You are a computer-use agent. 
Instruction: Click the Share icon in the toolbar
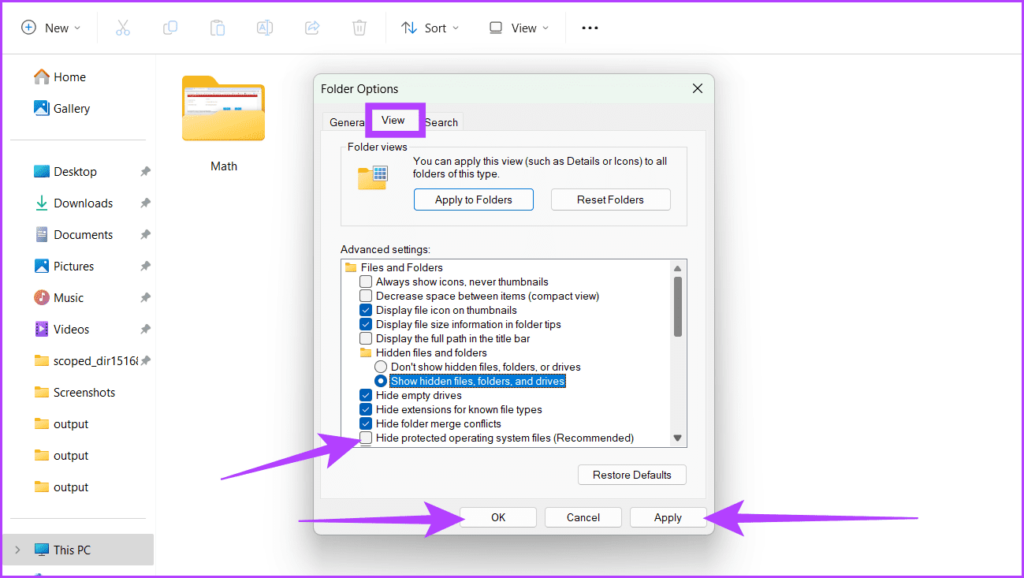311,27
